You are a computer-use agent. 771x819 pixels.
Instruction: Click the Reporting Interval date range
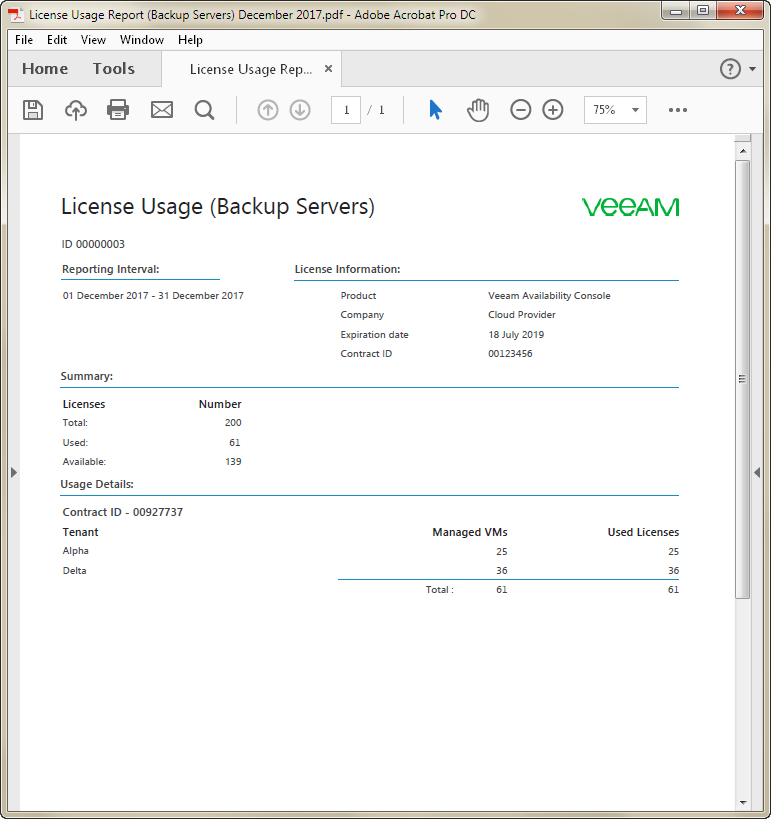(x=153, y=296)
